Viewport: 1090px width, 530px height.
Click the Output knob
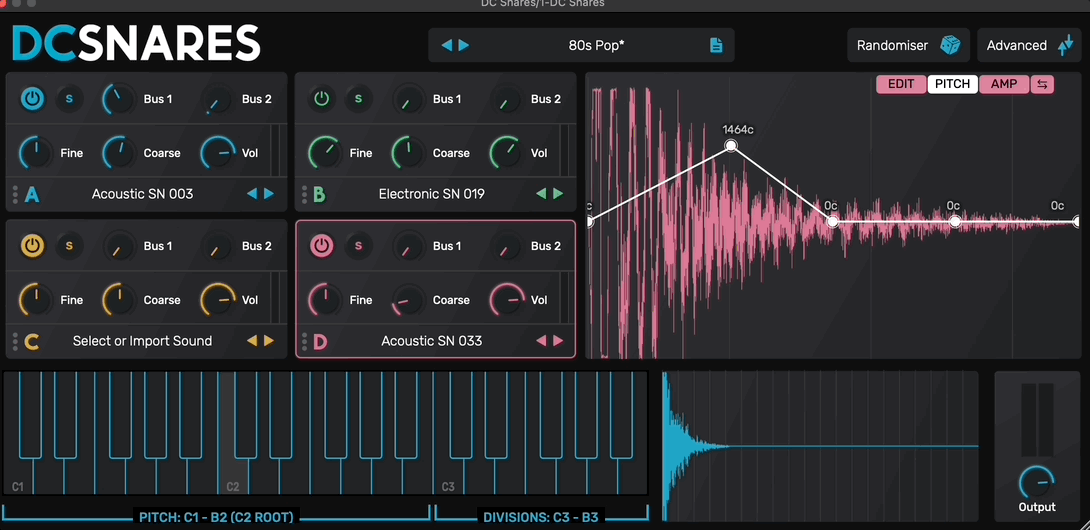click(1036, 483)
